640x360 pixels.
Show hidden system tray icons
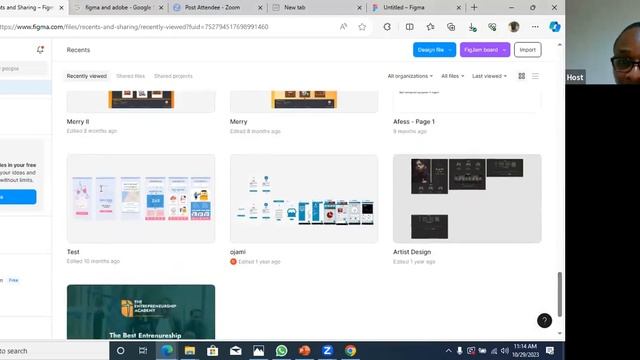(448, 351)
